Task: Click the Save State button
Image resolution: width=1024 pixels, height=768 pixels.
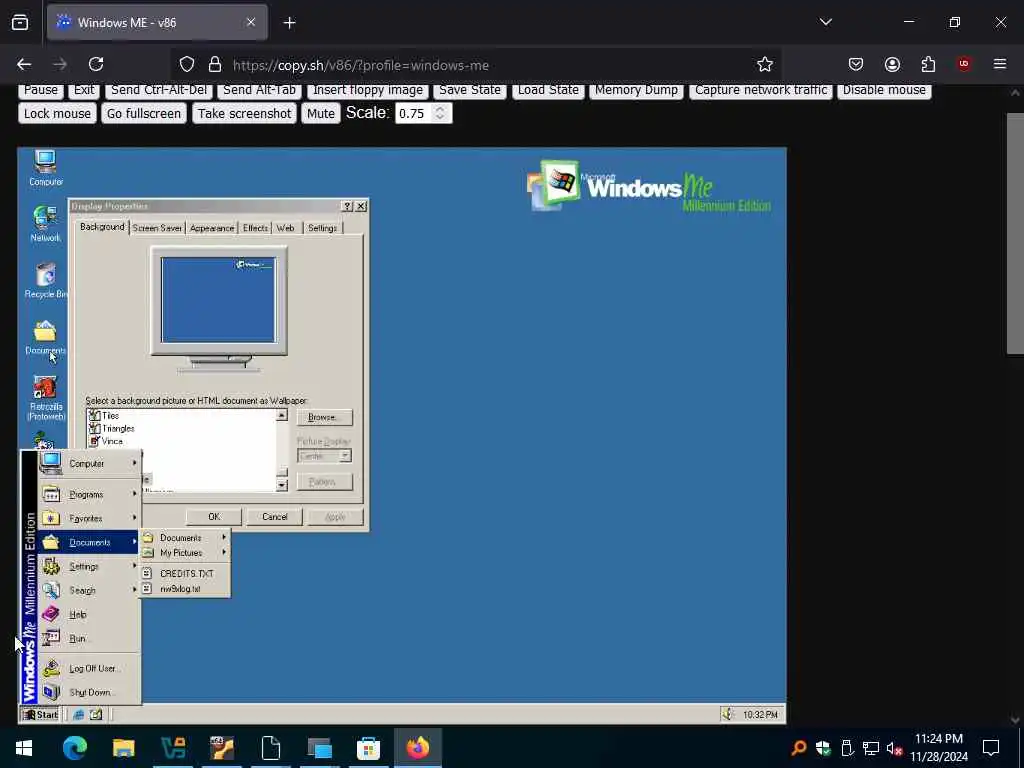Action: pos(470,90)
